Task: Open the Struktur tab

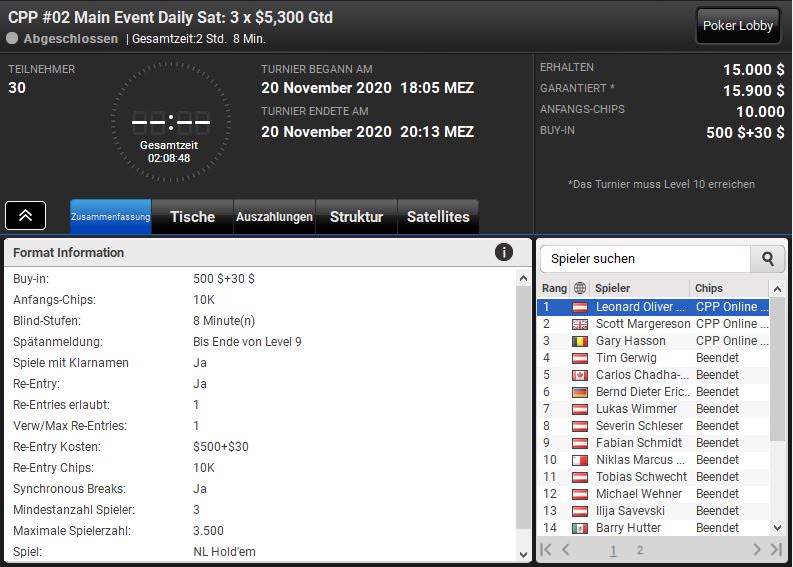Action: pyautogui.click(x=356, y=216)
